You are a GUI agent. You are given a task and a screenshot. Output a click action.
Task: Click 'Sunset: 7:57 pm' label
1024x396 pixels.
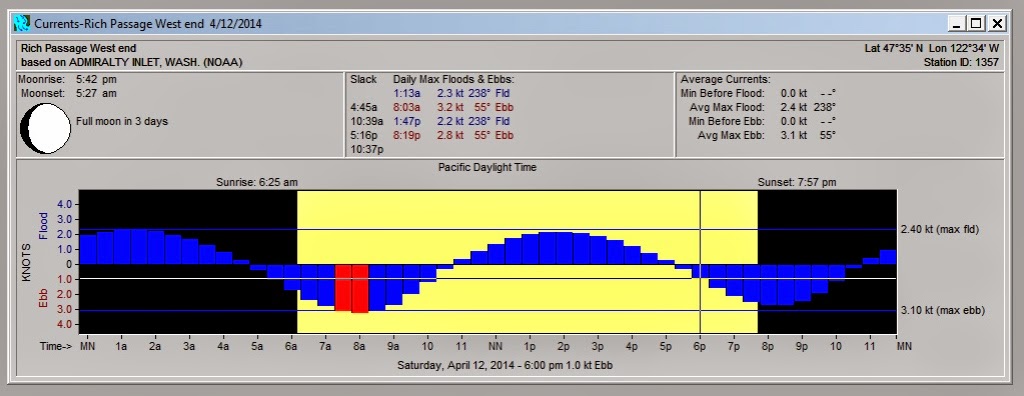coord(797,182)
